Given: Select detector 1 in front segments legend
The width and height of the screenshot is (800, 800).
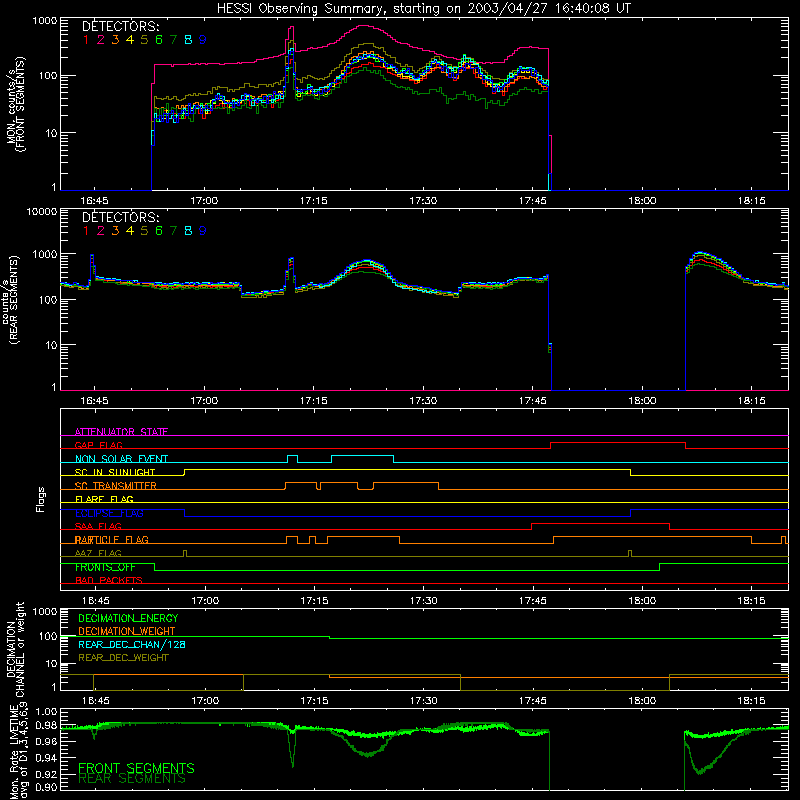Looking at the screenshot, I should pyautogui.click(x=86, y=40).
